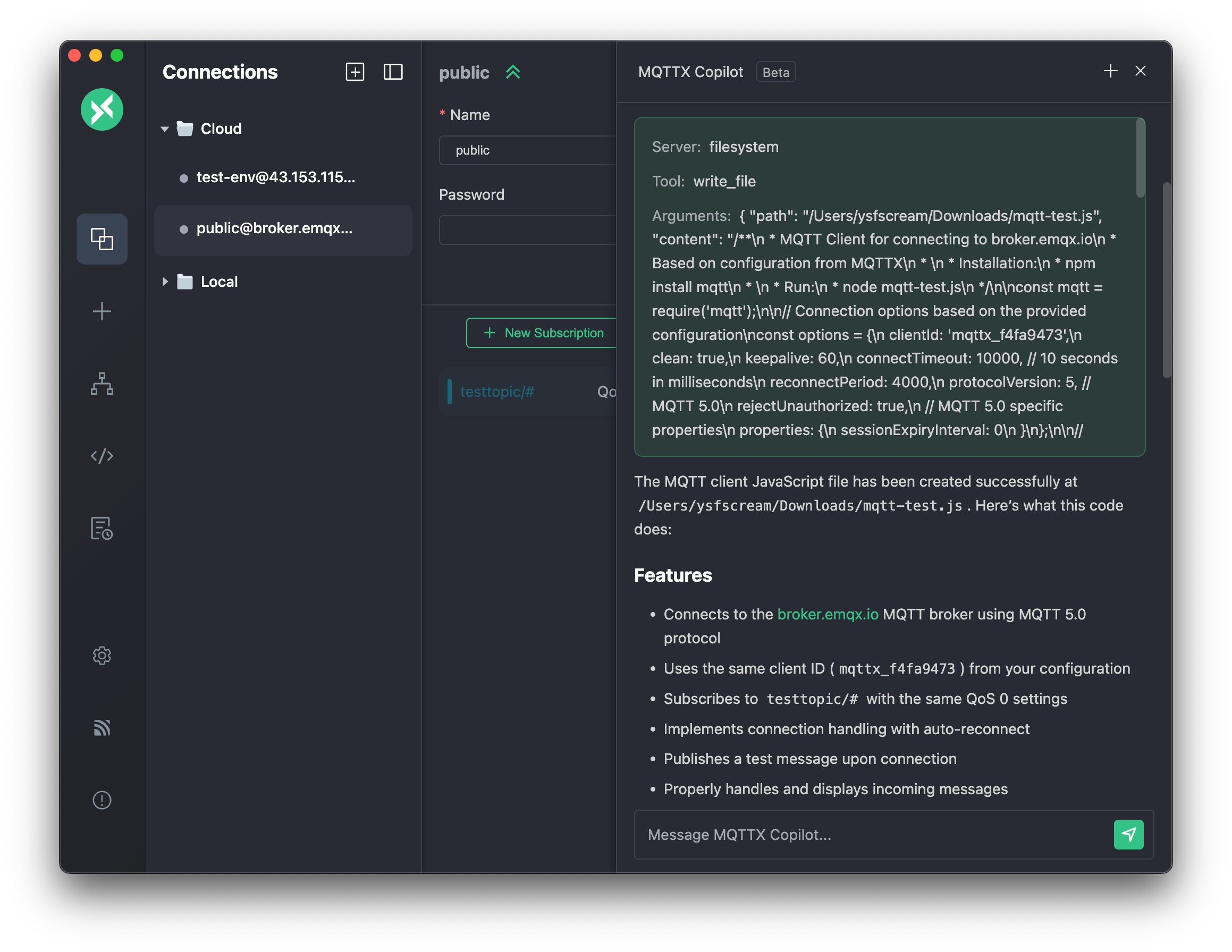Open the Log page icon in sidebar
The height and width of the screenshot is (952, 1232).
[102, 528]
